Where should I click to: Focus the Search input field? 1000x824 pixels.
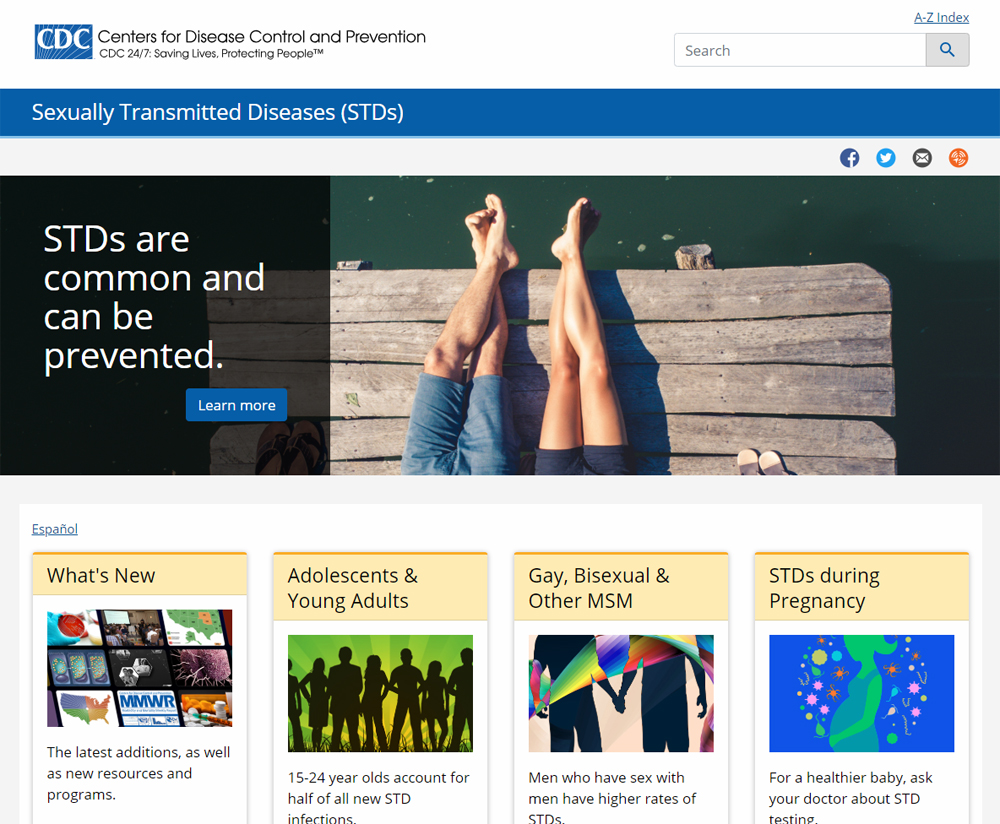(x=800, y=50)
